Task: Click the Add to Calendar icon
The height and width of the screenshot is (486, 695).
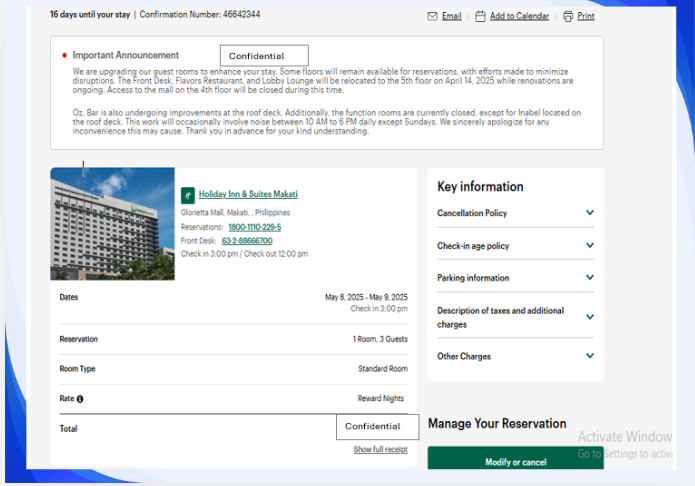Action: click(x=480, y=16)
